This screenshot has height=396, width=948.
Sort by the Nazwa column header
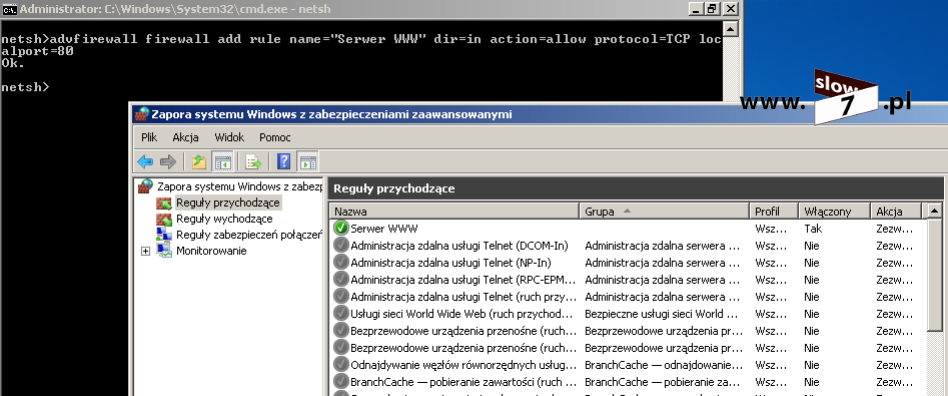[x=454, y=212]
